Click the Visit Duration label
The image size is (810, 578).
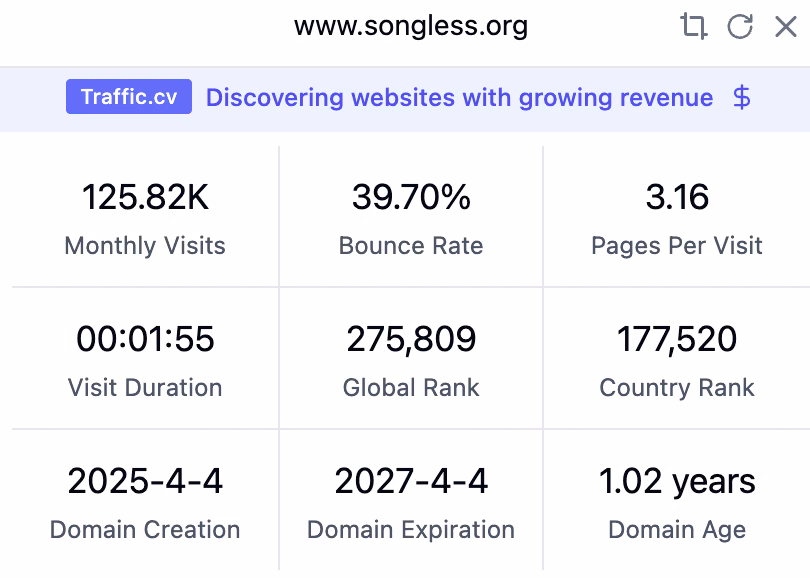(145, 387)
